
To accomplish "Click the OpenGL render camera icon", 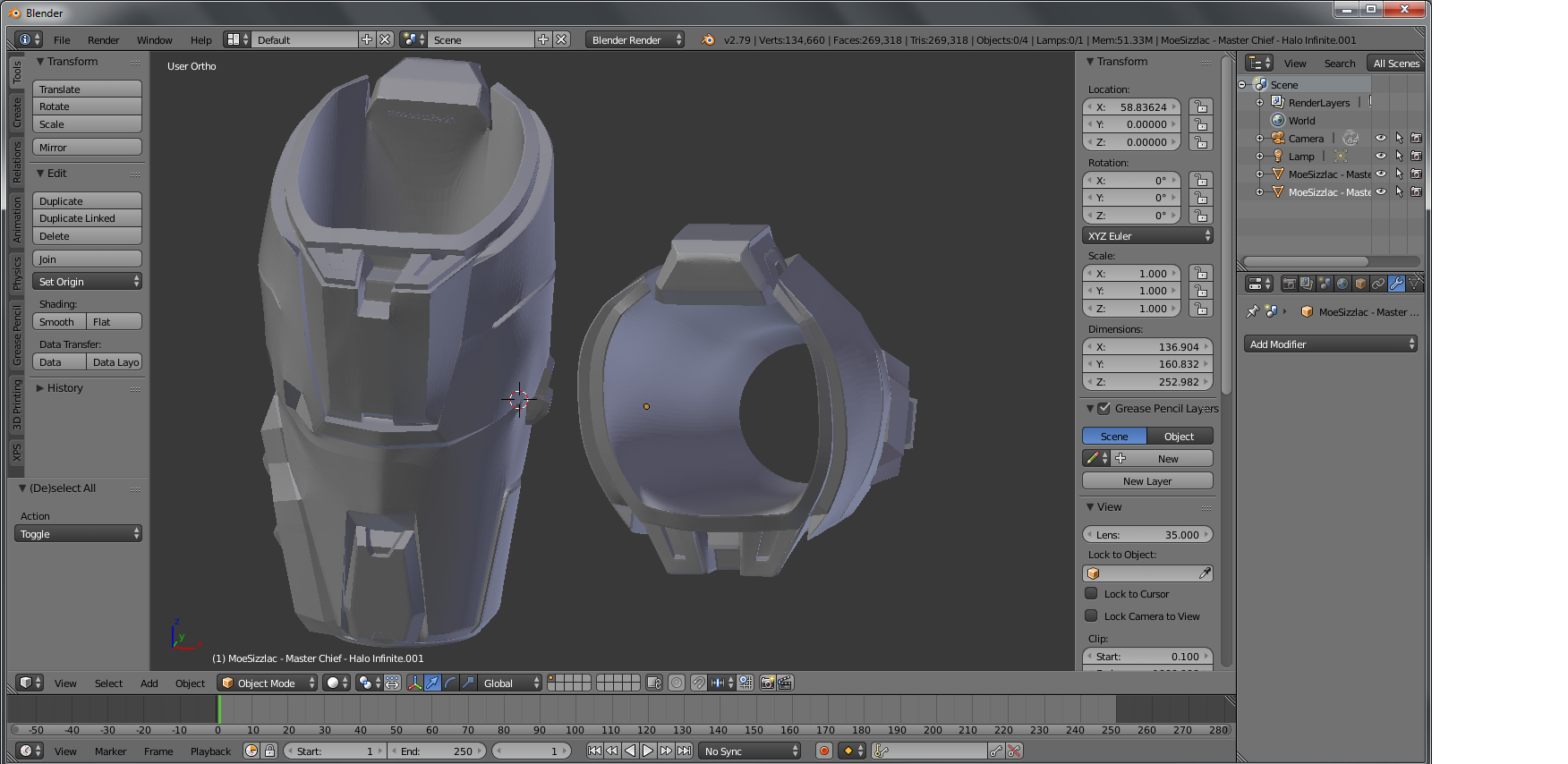I will tap(767, 683).
